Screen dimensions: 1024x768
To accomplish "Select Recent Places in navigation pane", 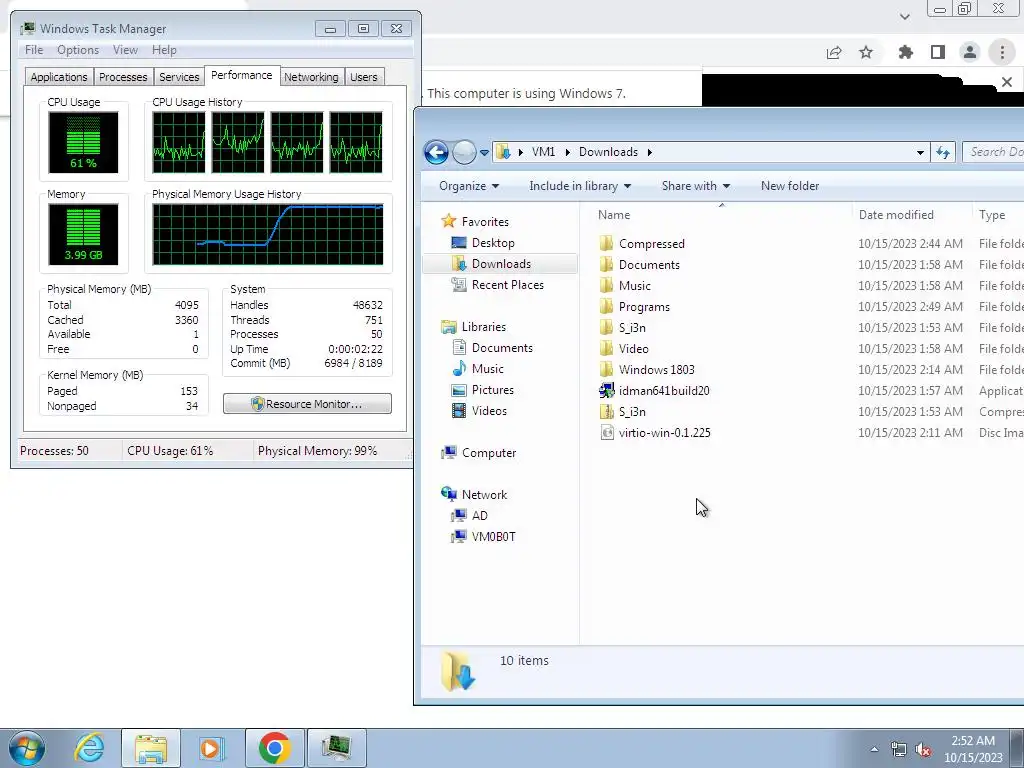I will click(507, 285).
